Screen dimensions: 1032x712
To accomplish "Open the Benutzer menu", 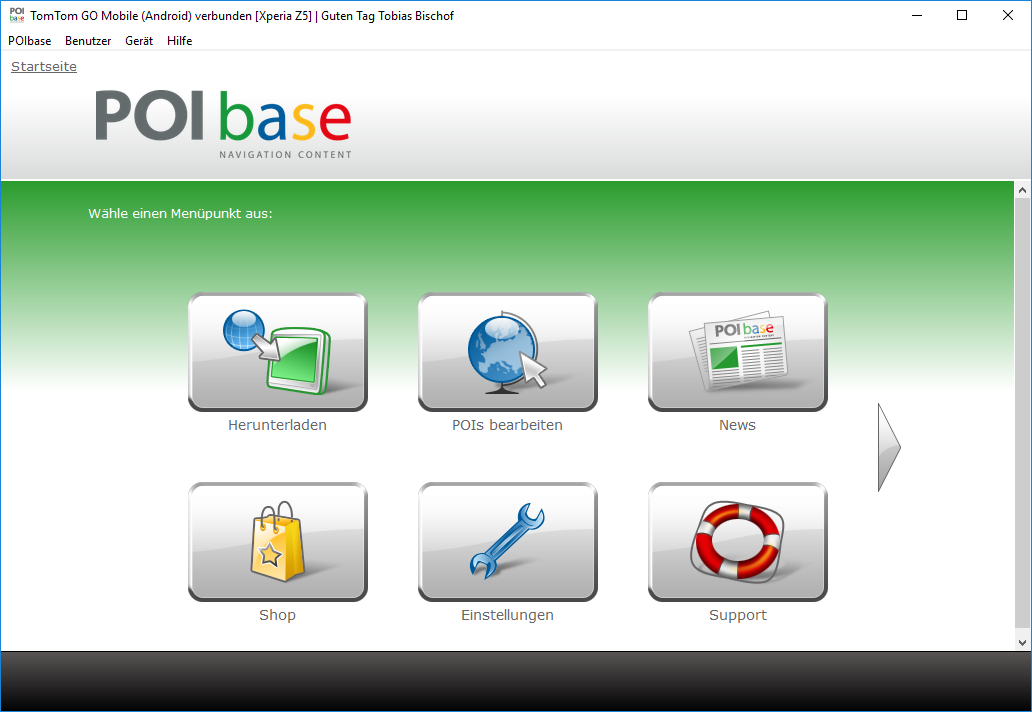I will tap(88, 41).
